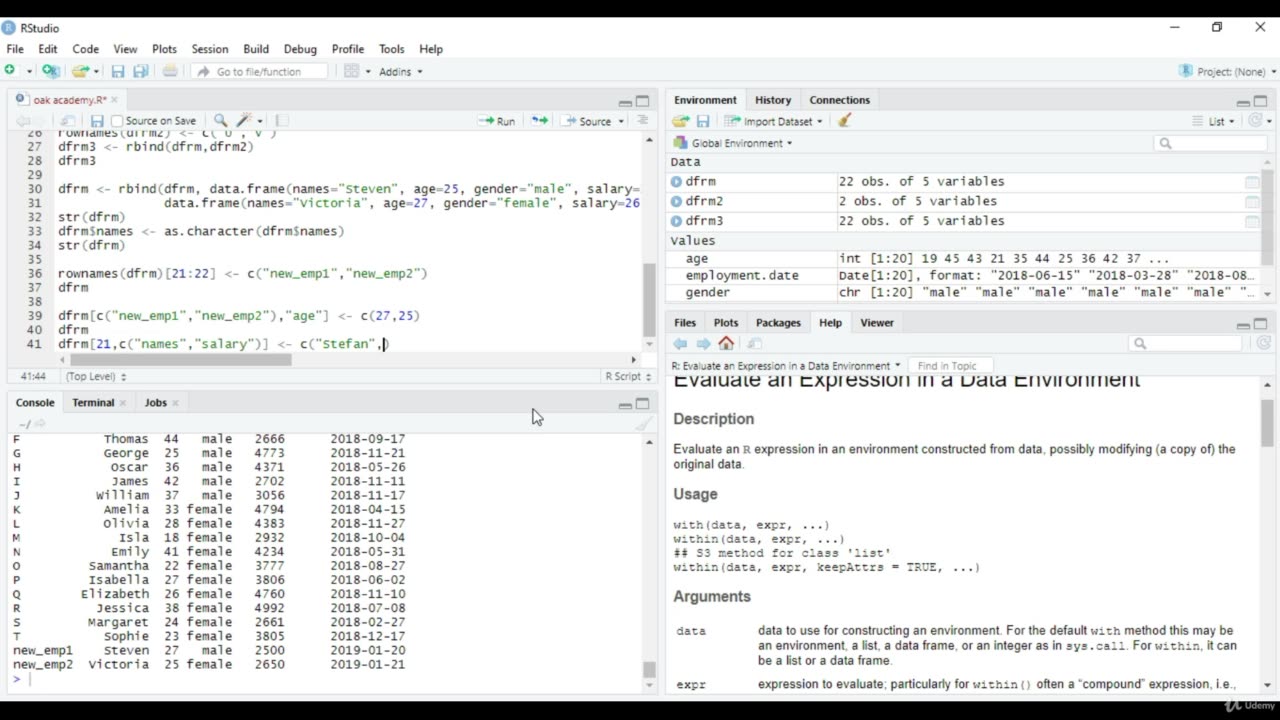Click the workspace panes grid icon
This screenshot has height=720, width=1280.
351,71
